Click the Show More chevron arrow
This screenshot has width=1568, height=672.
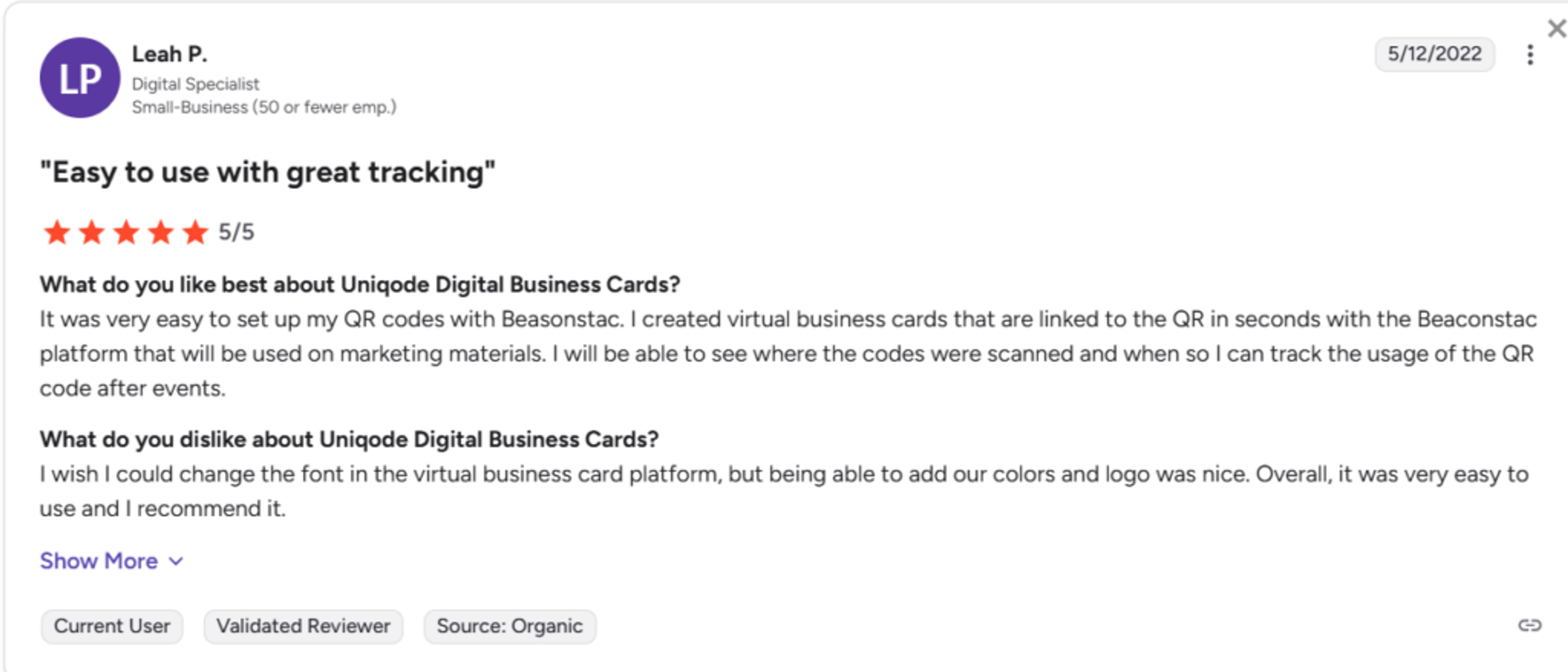click(x=175, y=562)
